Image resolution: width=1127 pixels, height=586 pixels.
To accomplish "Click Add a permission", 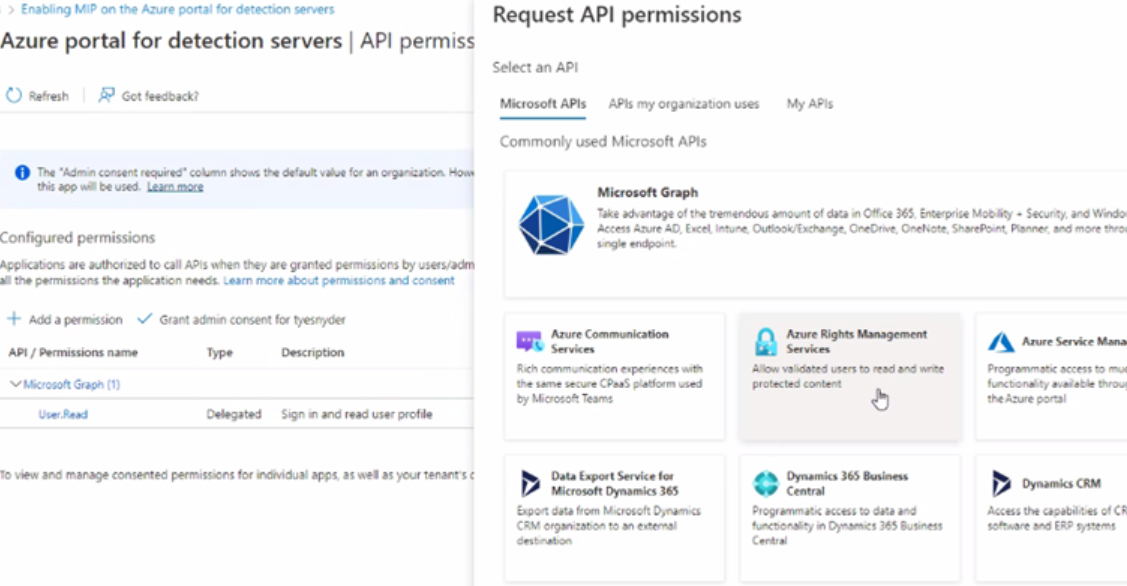I will tap(65, 319).
